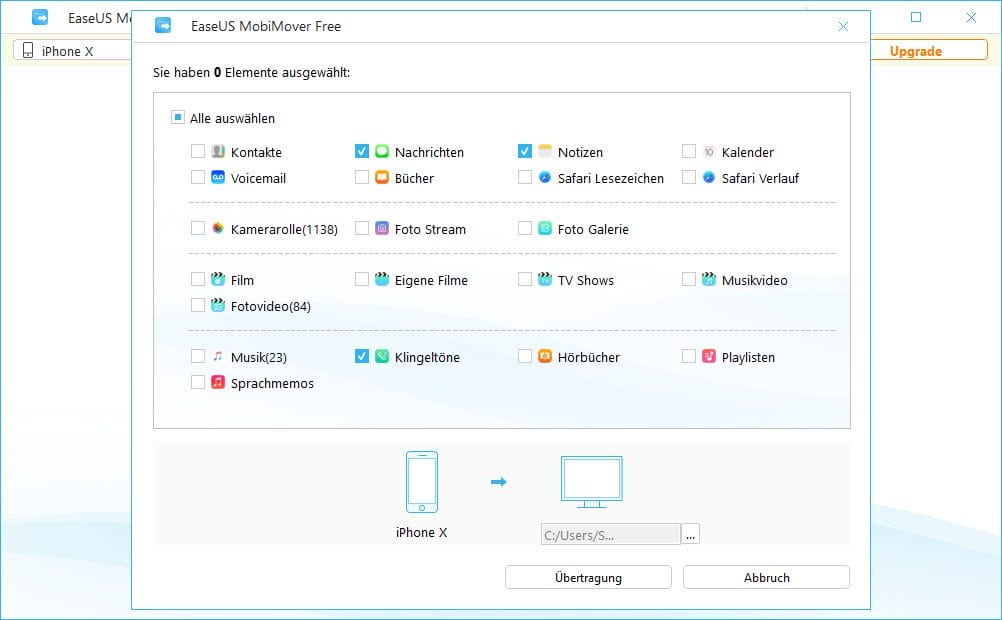Uncheck the Notizen checkbox

point(525,152)
